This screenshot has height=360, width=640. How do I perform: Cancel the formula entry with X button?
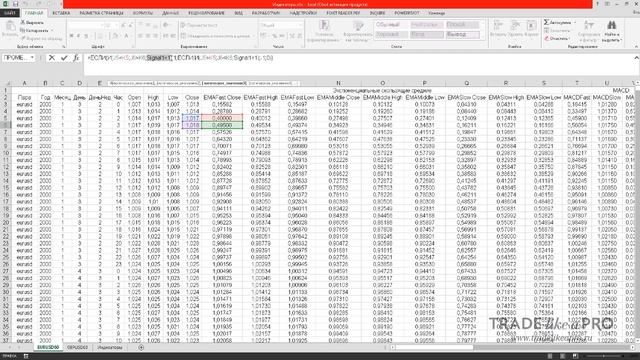pos(52,58)
